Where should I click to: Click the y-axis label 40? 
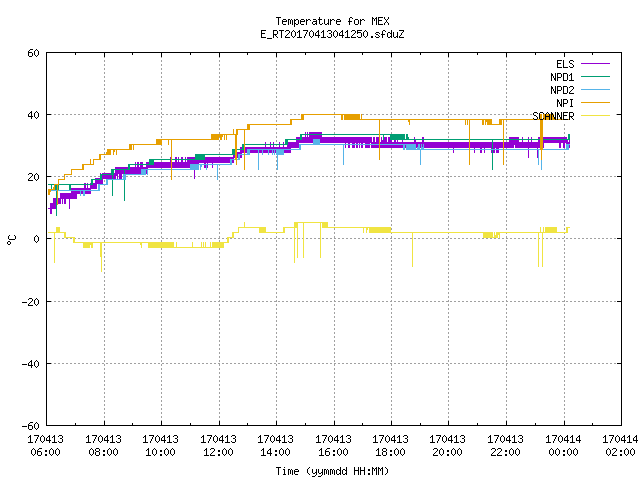tap(33, 116)
